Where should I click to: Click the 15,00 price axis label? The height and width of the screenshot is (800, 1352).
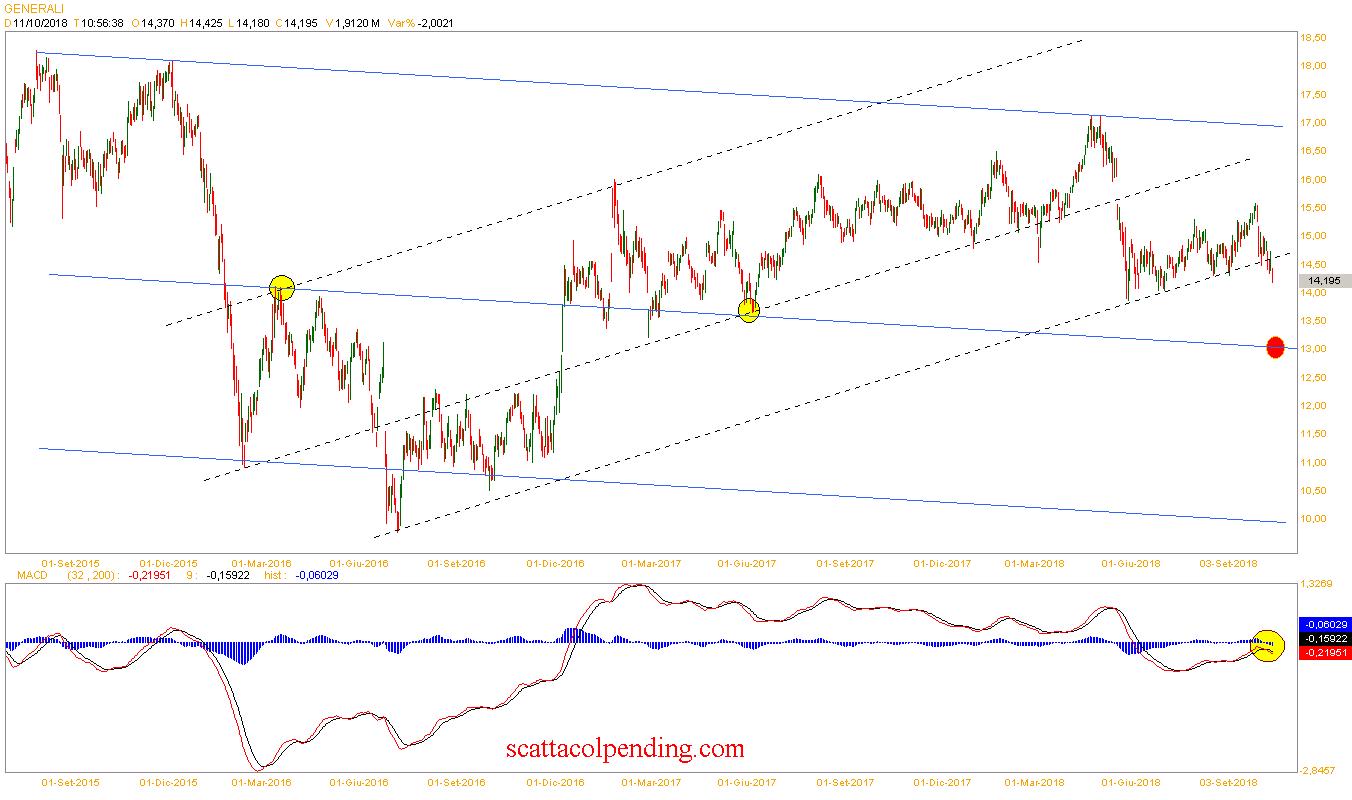tap(1312, 236)
